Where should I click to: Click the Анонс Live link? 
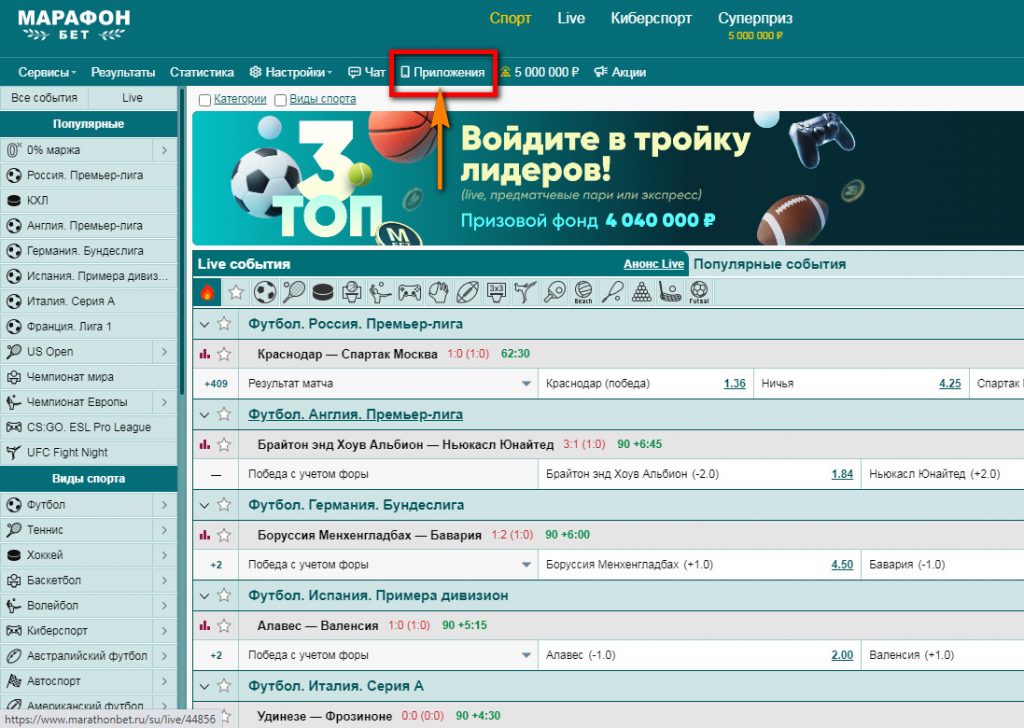pos(654,264)
